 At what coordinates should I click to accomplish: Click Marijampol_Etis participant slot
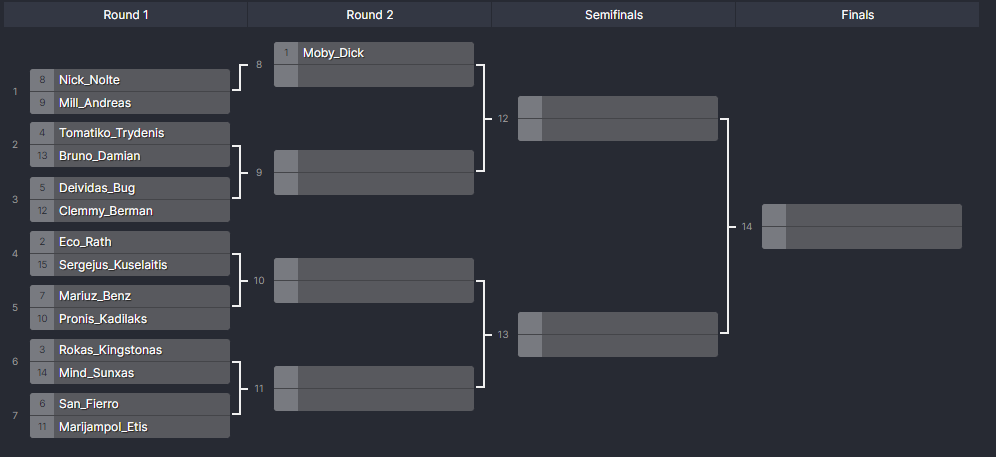[x=130, y=427]
